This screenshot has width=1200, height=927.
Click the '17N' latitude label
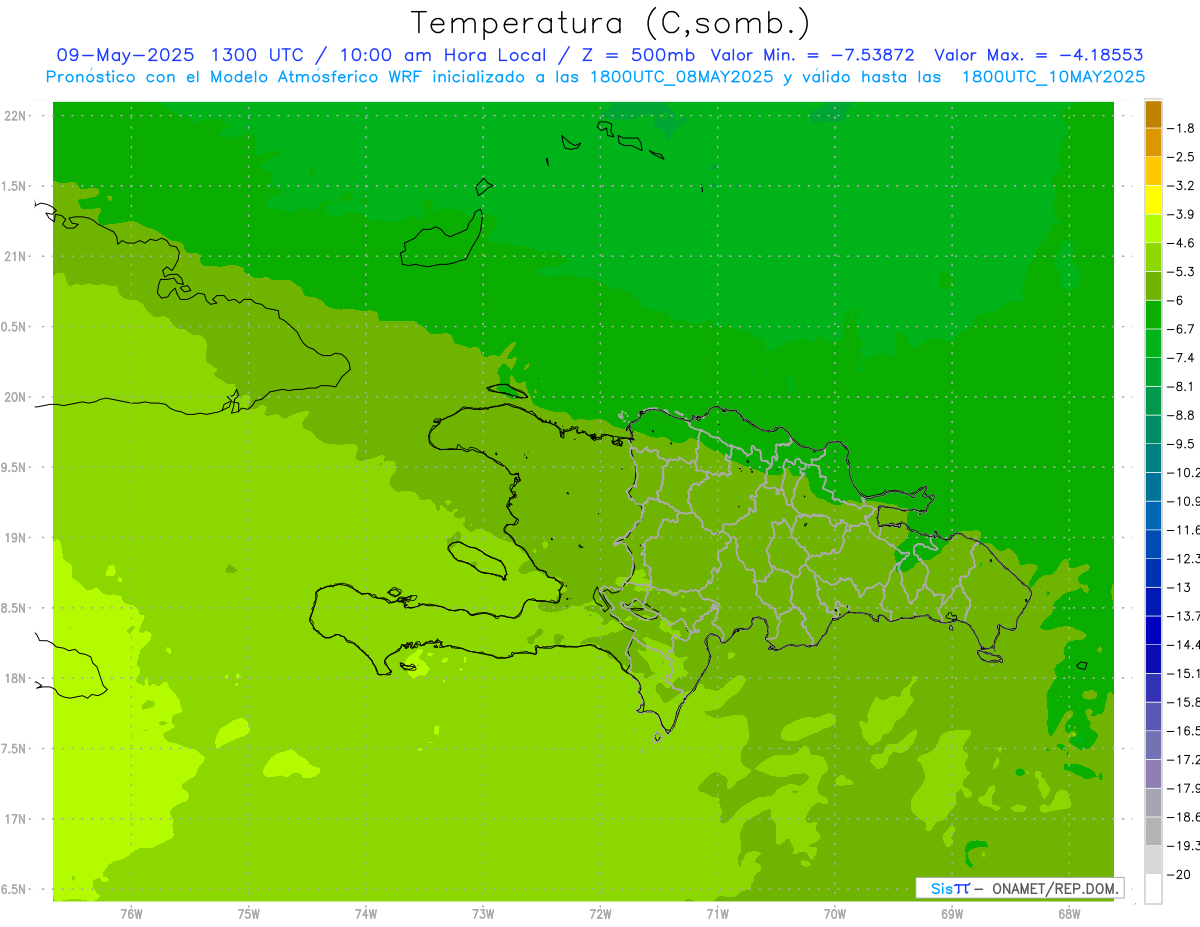[17, 819]
